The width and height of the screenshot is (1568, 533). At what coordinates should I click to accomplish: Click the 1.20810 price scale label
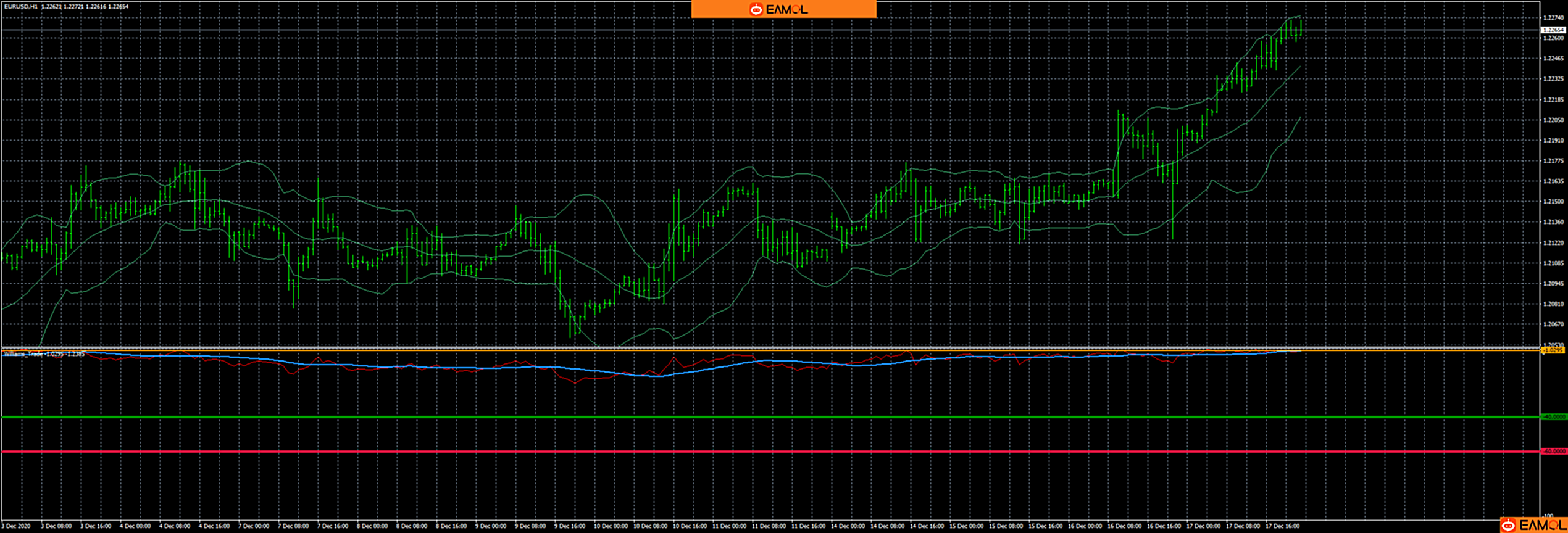(x=1553, y=304)
